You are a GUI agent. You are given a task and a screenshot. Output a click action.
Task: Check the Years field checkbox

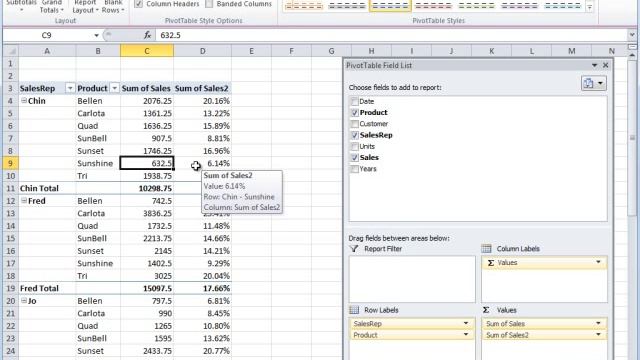(355, 169)
